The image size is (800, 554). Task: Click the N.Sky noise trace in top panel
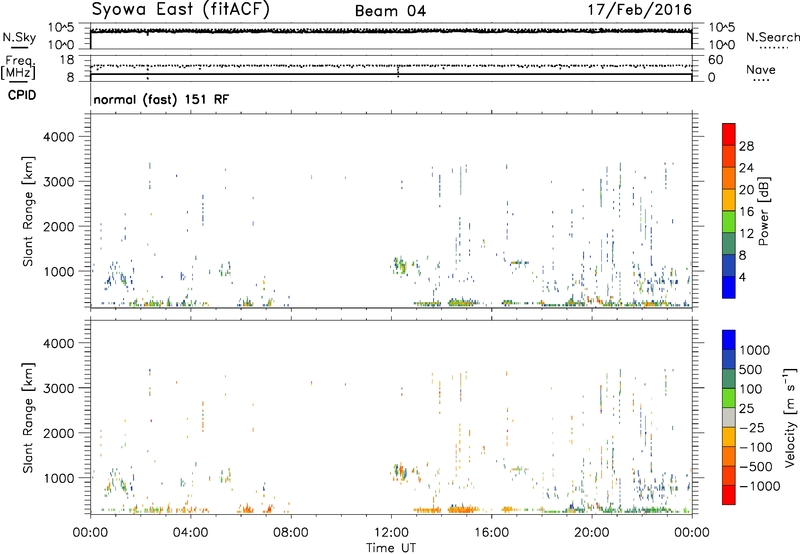click(391, 31)
